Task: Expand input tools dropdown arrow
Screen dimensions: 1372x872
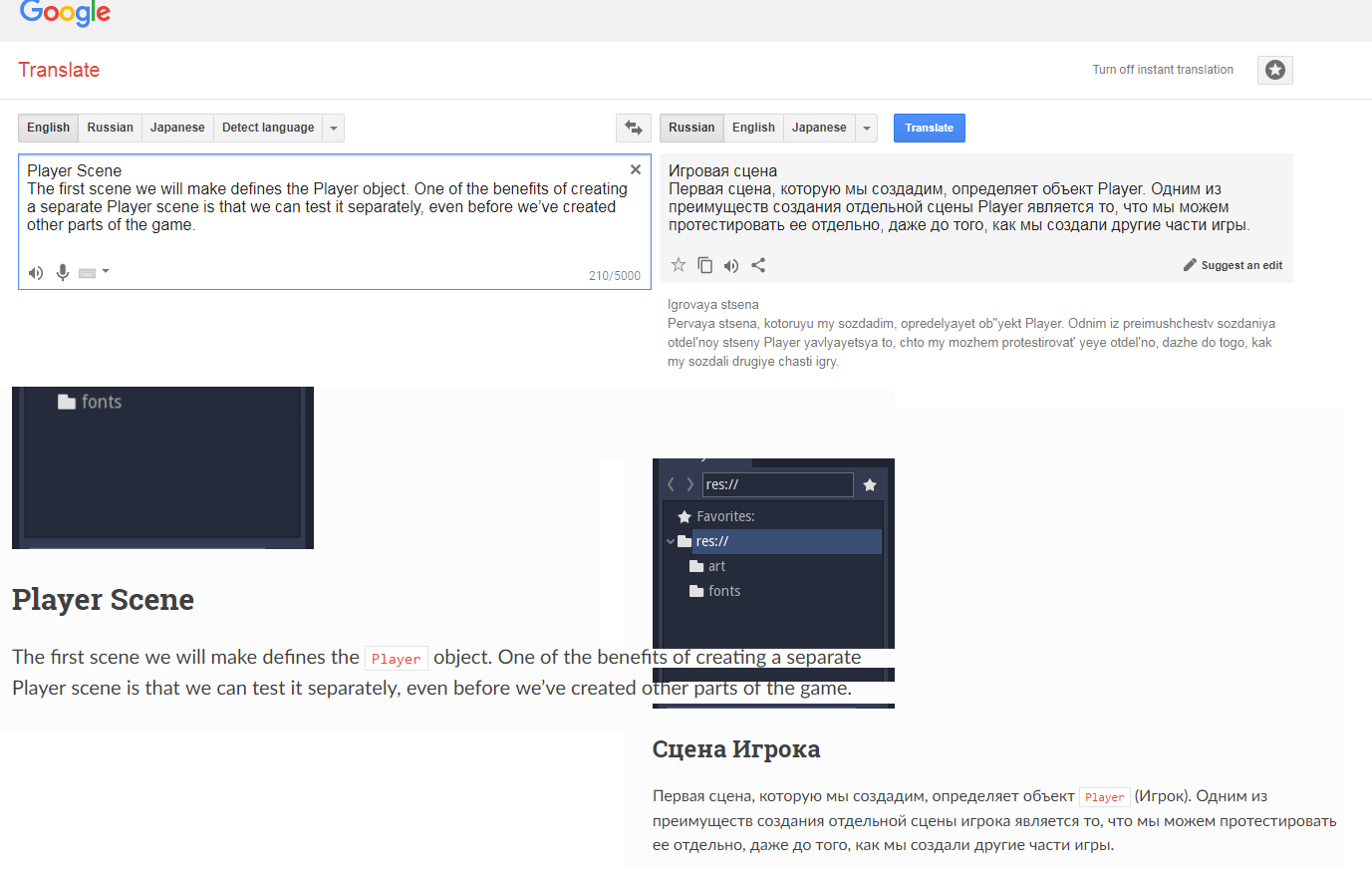Action: click(x=106, y=271)
